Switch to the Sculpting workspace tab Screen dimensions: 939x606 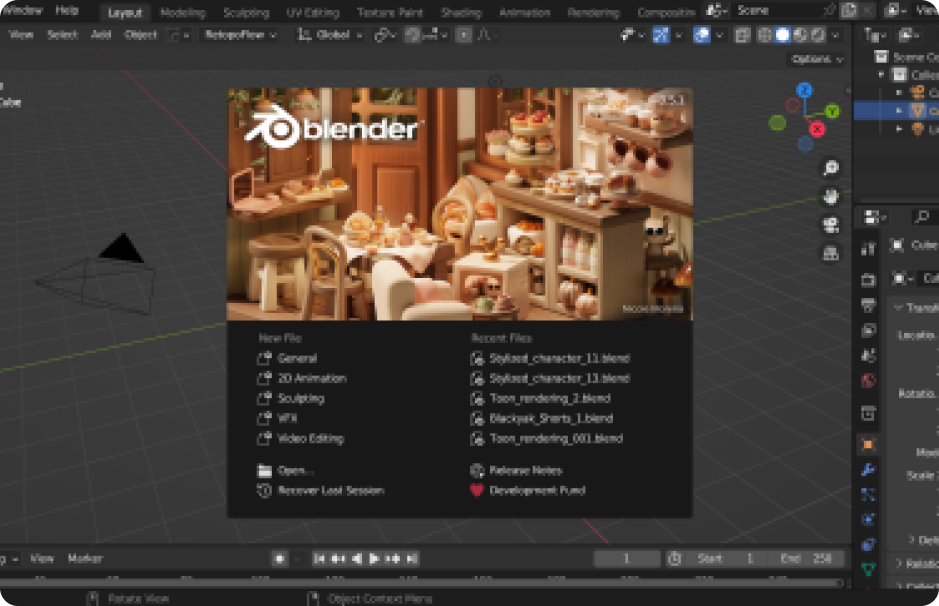[246, 13]
